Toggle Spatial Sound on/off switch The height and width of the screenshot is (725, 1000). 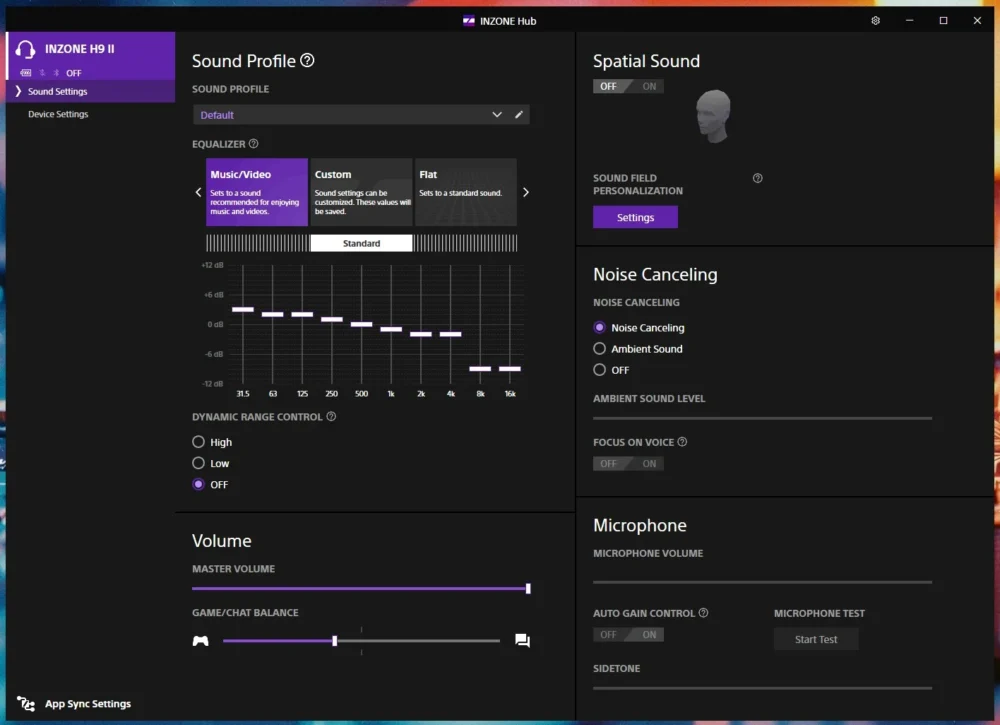(x=628, y=86)
